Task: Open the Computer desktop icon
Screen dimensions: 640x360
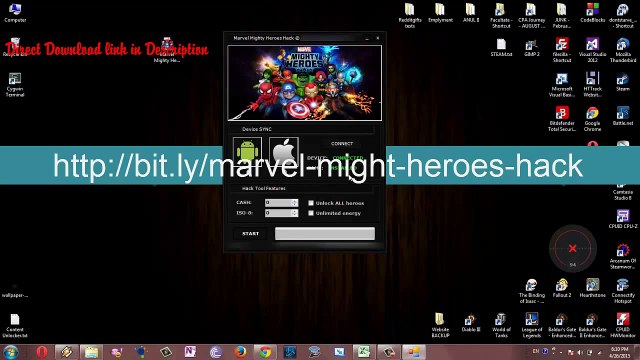Action: pos(15,12)
